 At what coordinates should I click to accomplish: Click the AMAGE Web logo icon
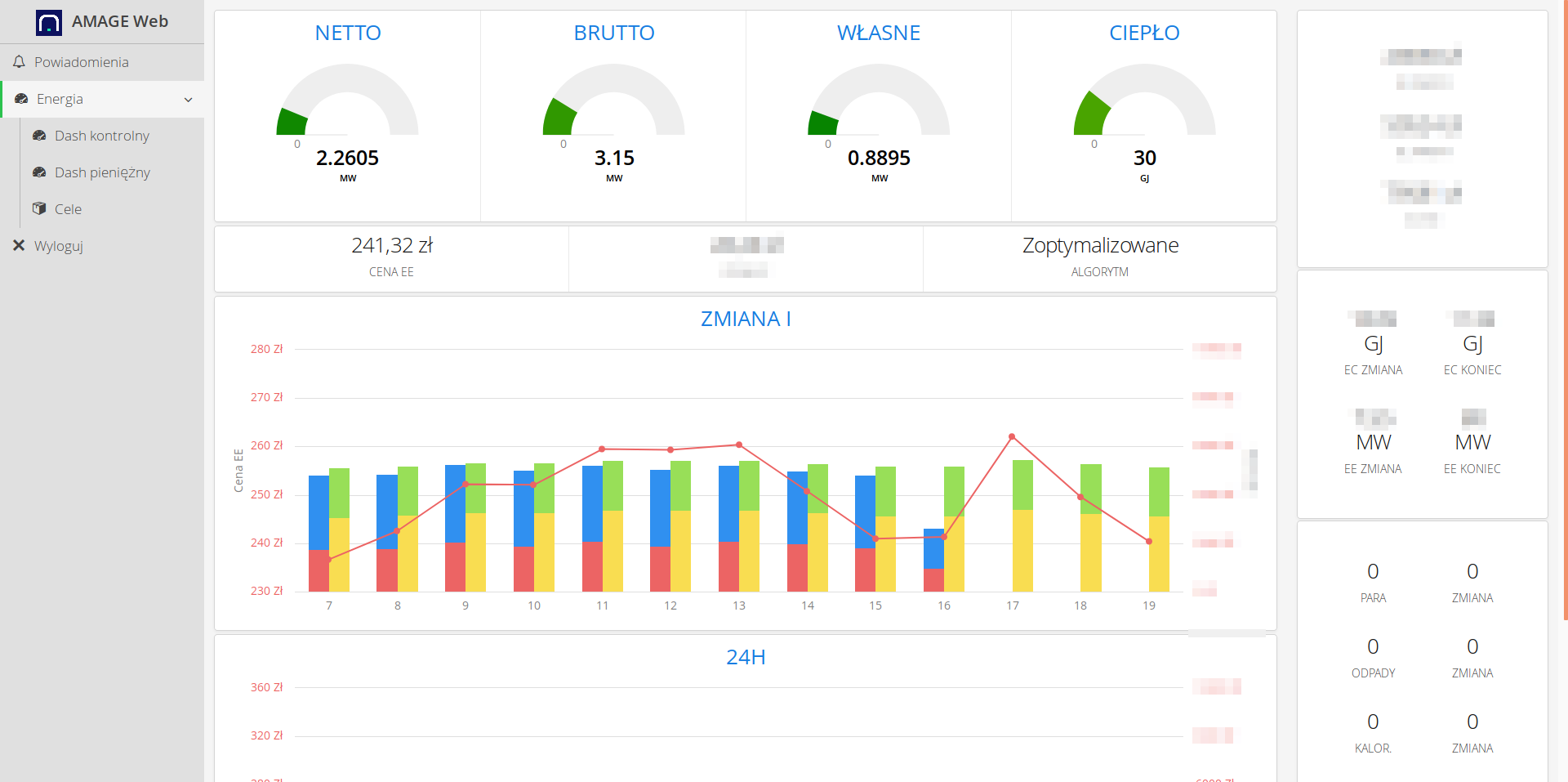pos(49,22)
